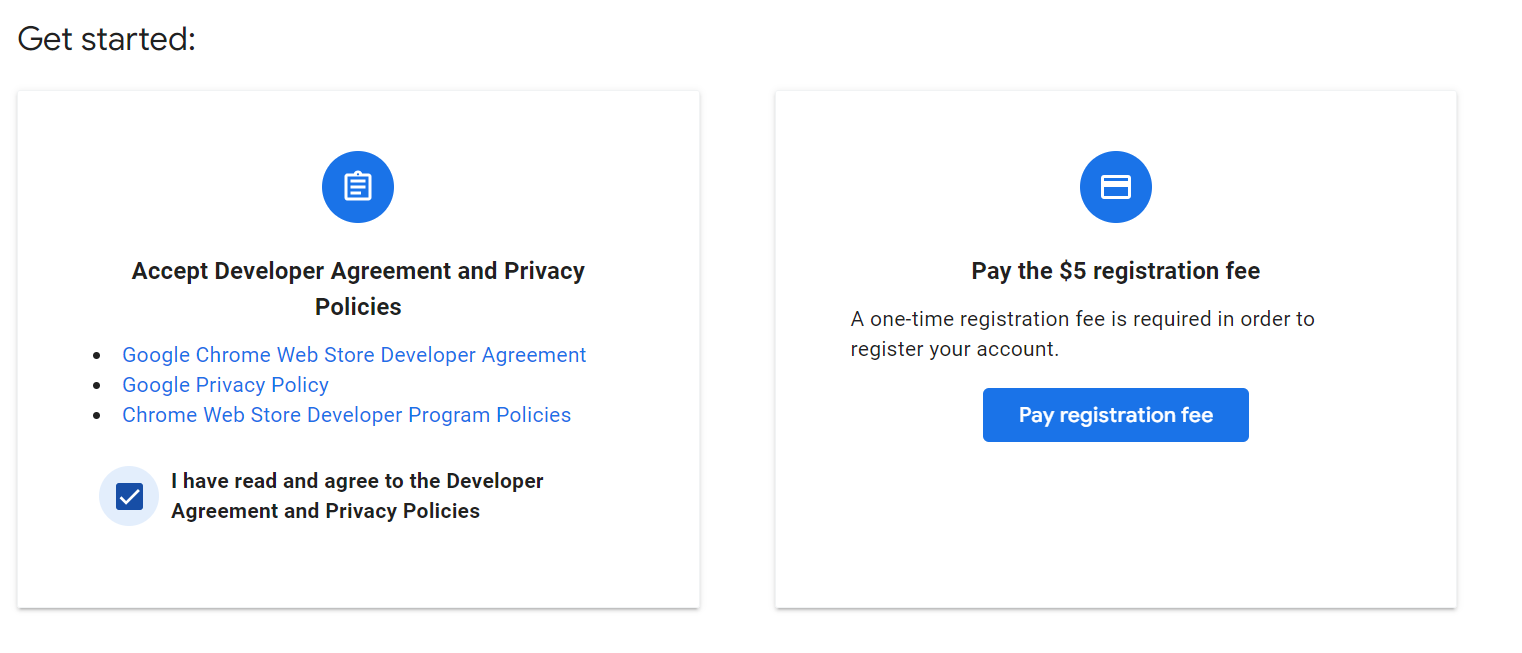Click bullet point beside Developer Agreement link
The image size is (1522, 653).
coord(97,356)
